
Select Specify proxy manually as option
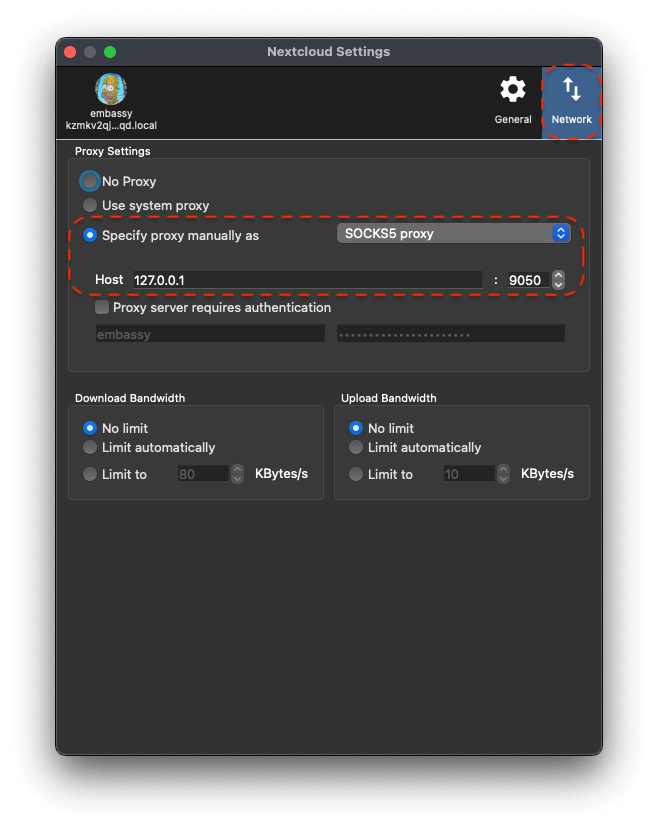[91, 235]
